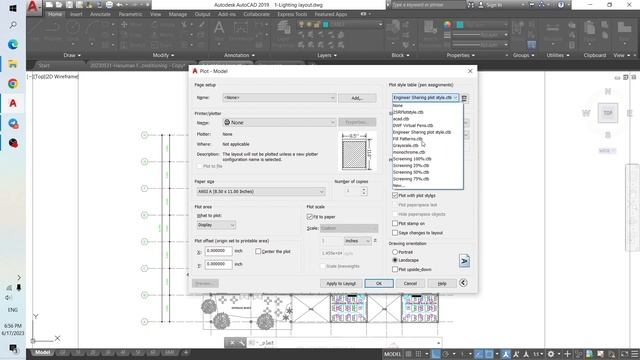
Task: Expand the Modify panel flyout
Action: click(163, 55)
